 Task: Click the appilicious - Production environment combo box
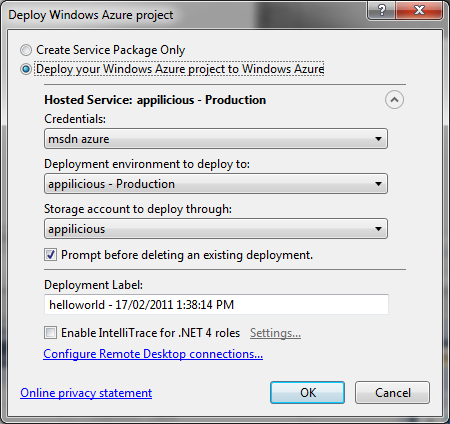[216, 184]
